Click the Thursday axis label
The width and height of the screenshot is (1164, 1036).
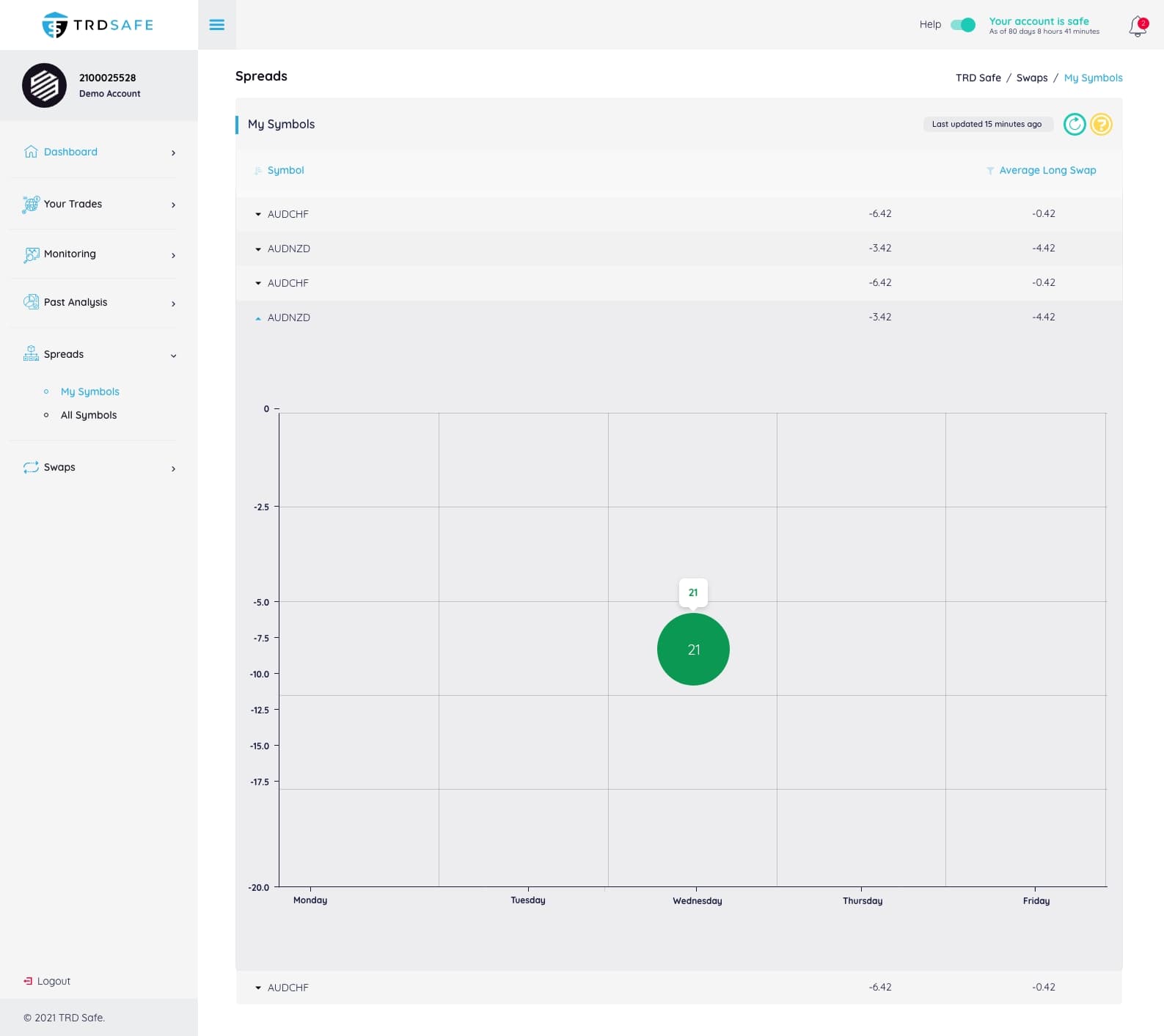pyautogui.click(x=863, y=901)
